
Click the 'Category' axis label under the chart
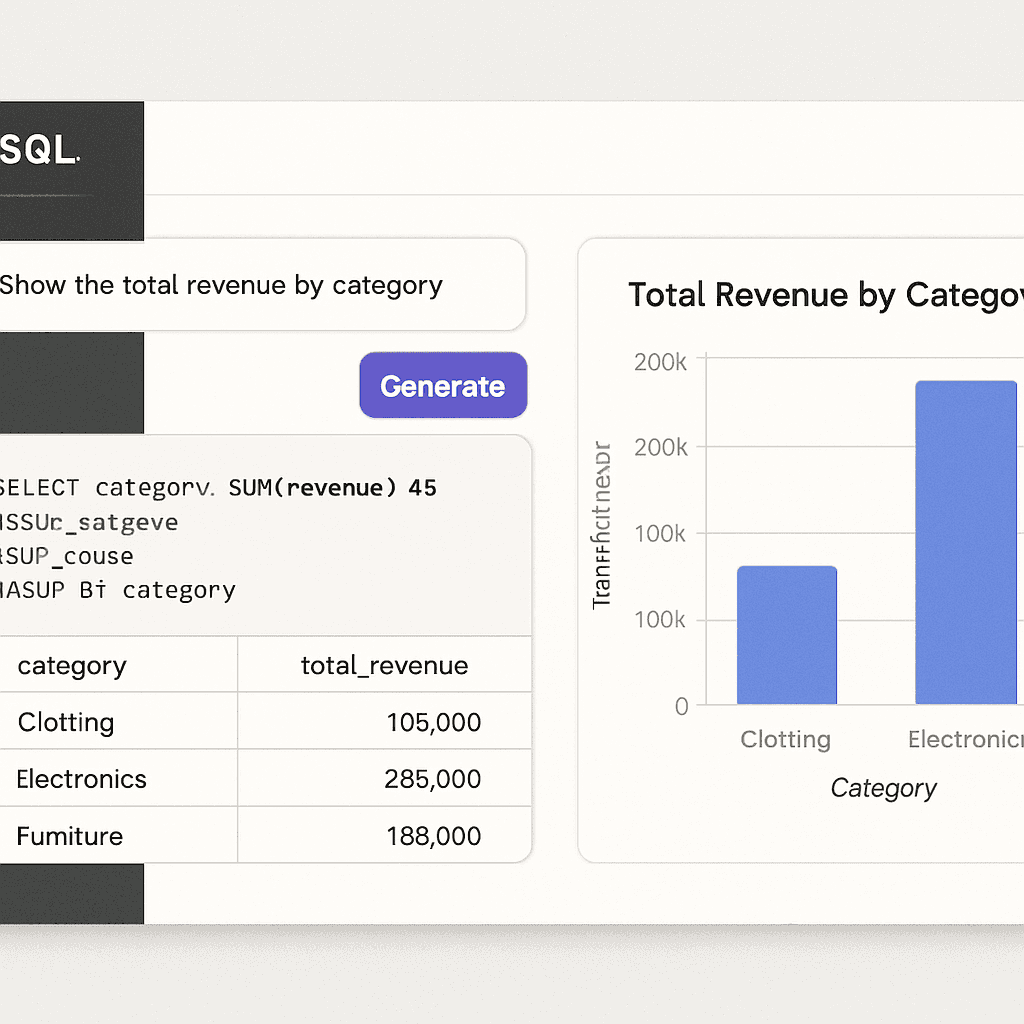click(883, 788)
